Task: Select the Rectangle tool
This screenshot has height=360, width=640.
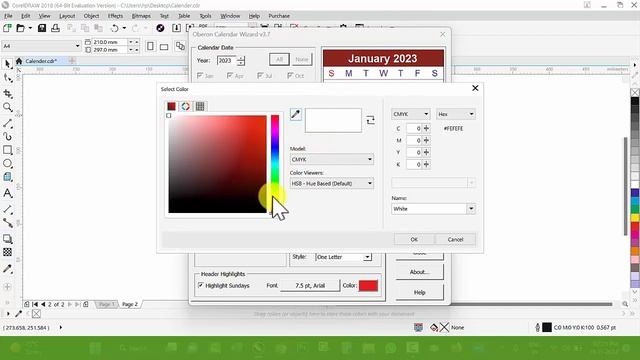Action: tap(7, 150)
